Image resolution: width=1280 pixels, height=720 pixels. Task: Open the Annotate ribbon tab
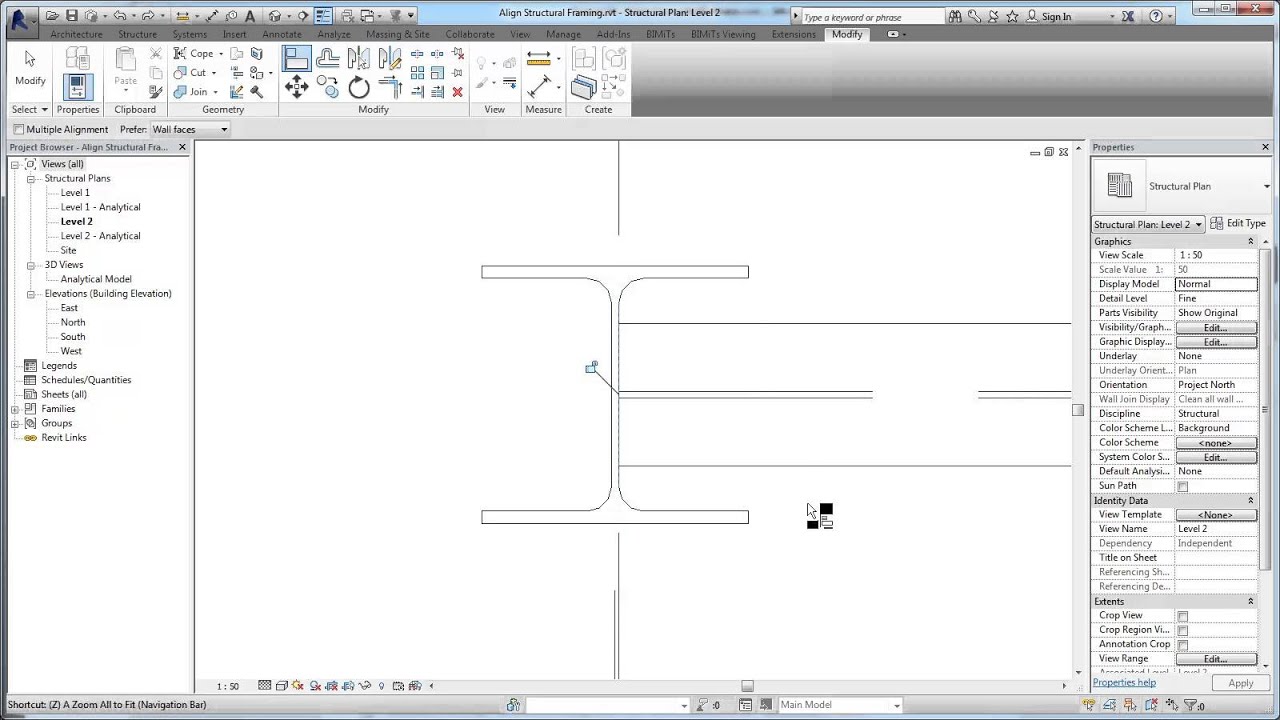click(282, 34)
